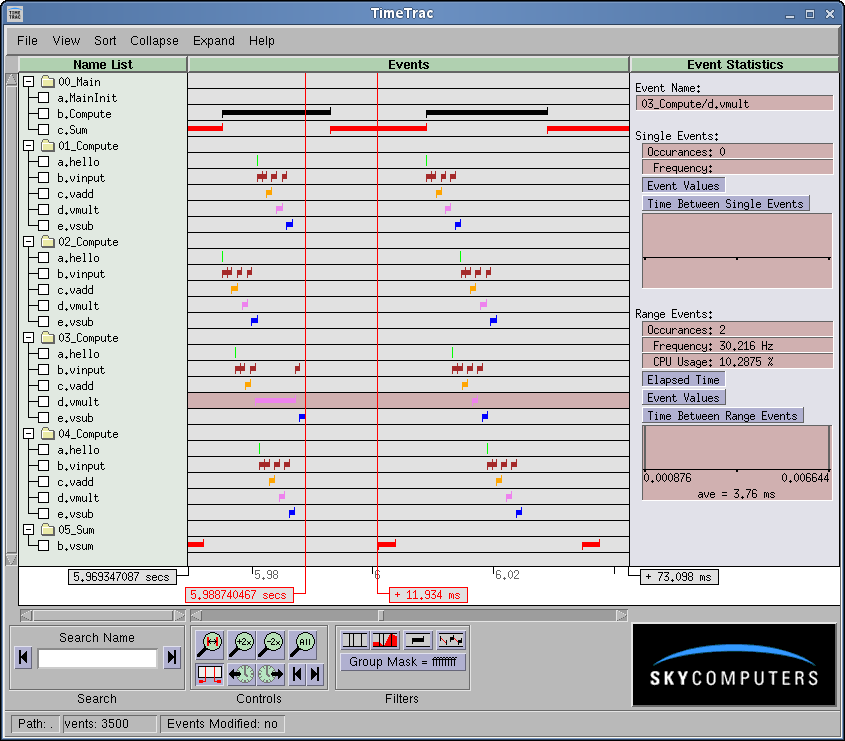Show all events with the All magnifier

(303, 643)
